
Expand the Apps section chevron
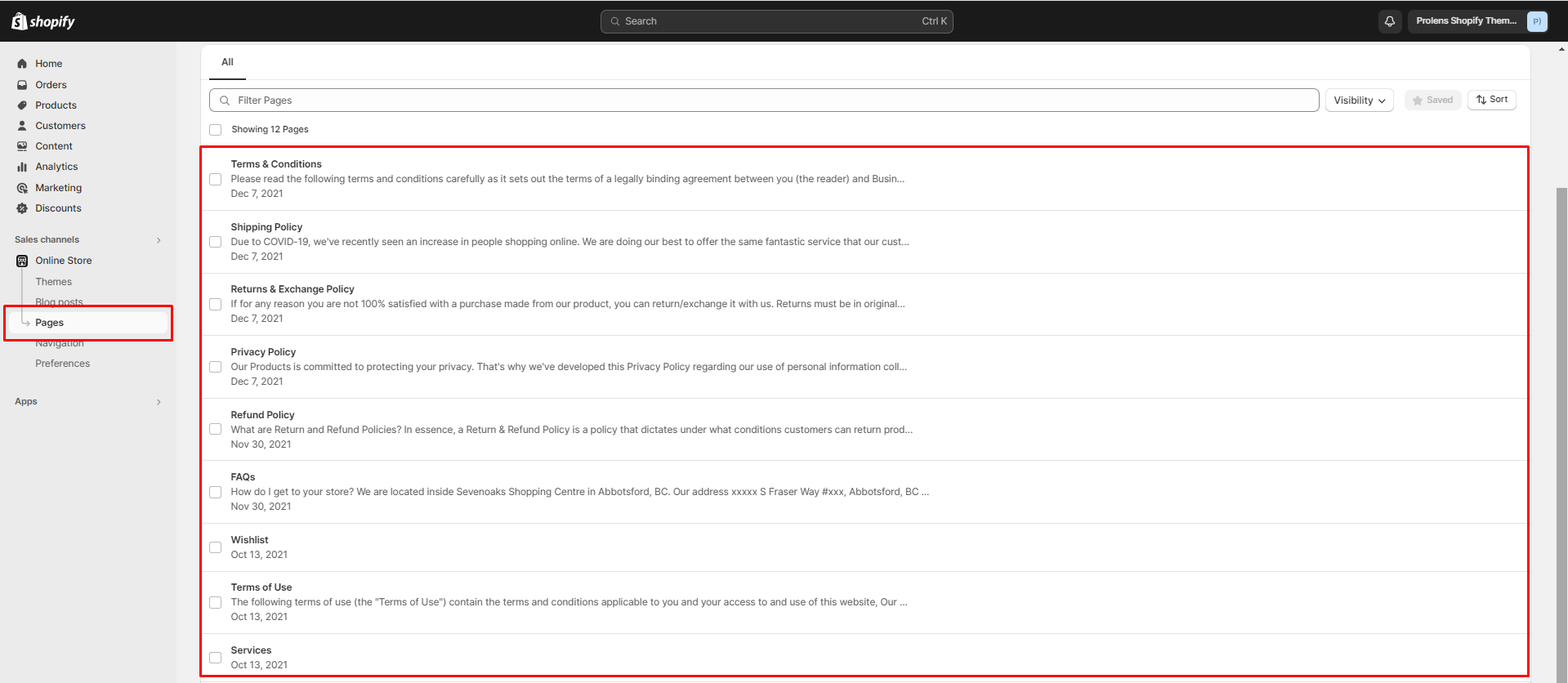coord(159,402)
